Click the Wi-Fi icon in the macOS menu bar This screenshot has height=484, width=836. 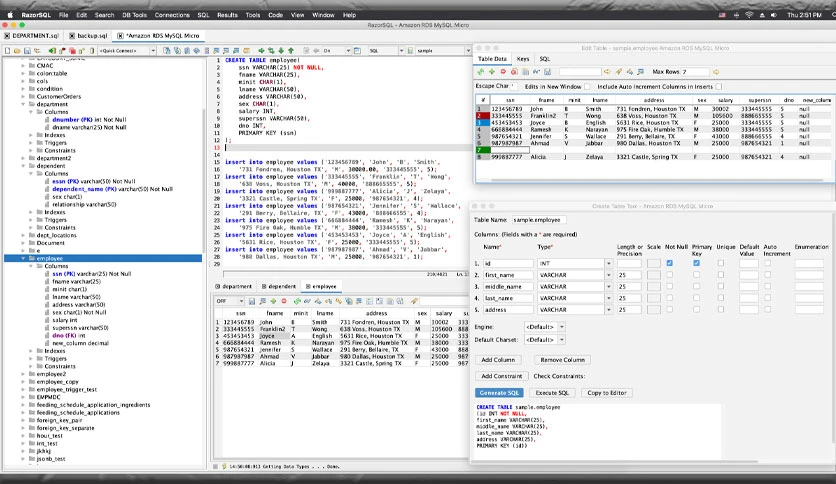pyautogui.click(x=749, y=15)
